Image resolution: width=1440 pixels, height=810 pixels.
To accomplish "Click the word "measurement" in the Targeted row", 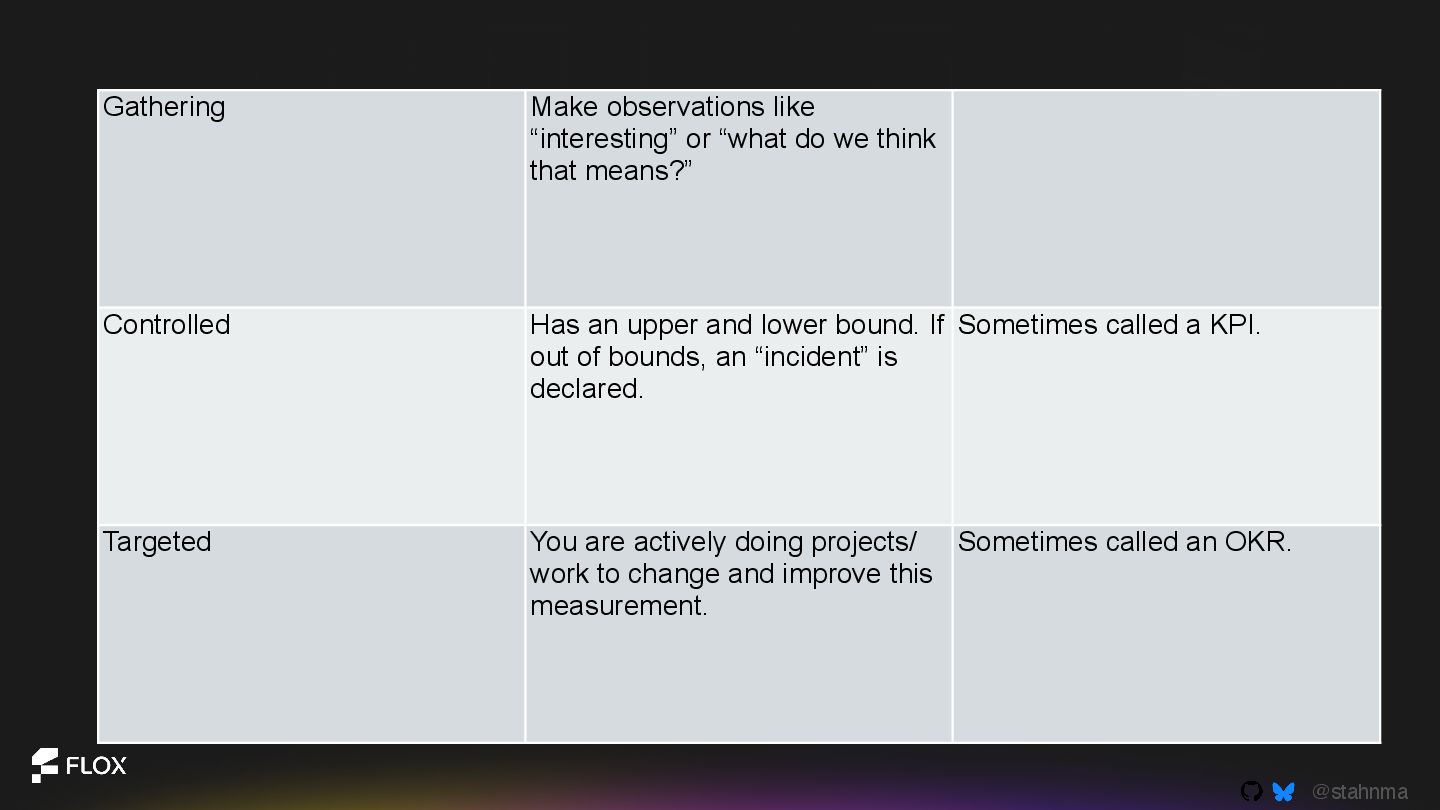I will pos(616,606).
